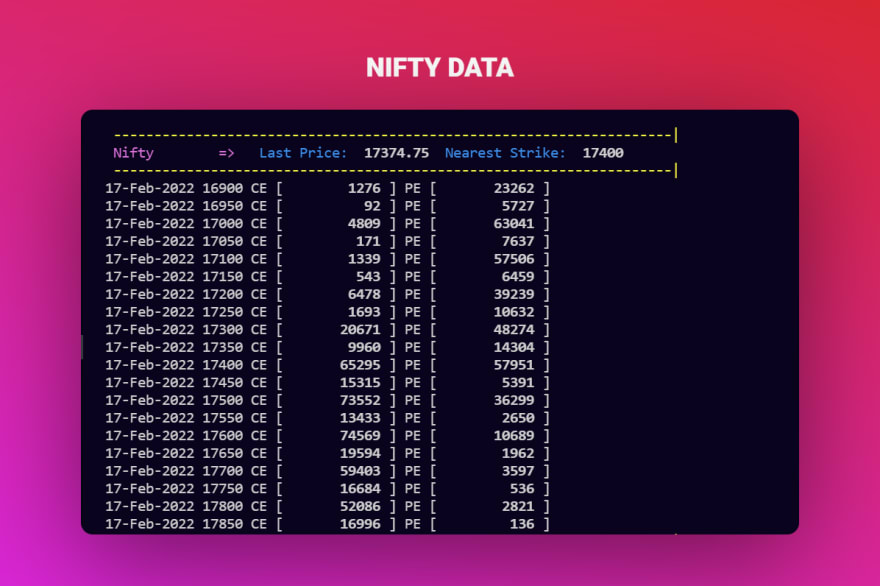Click strike price 17200
880x586 pixels.
point(223,295)
